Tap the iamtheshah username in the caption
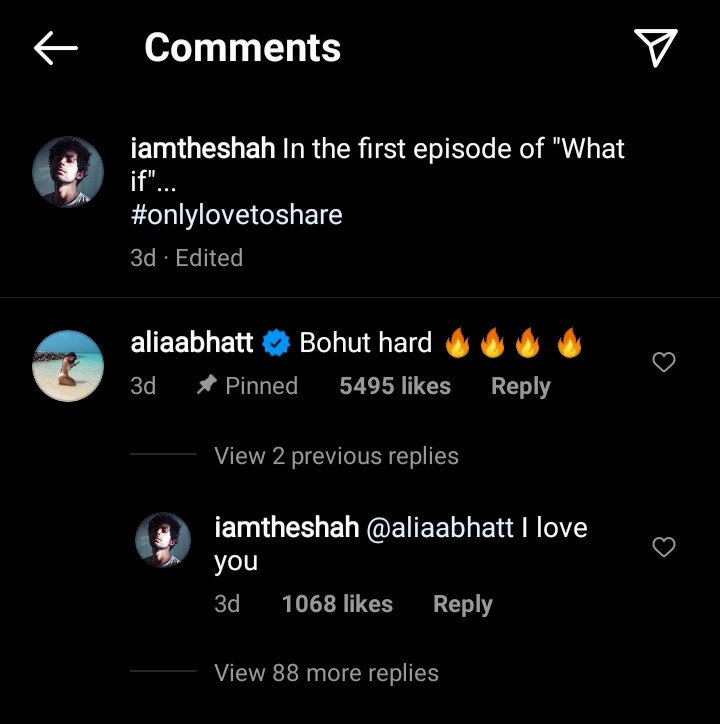The image size is (720, 724). click(203, 149)
